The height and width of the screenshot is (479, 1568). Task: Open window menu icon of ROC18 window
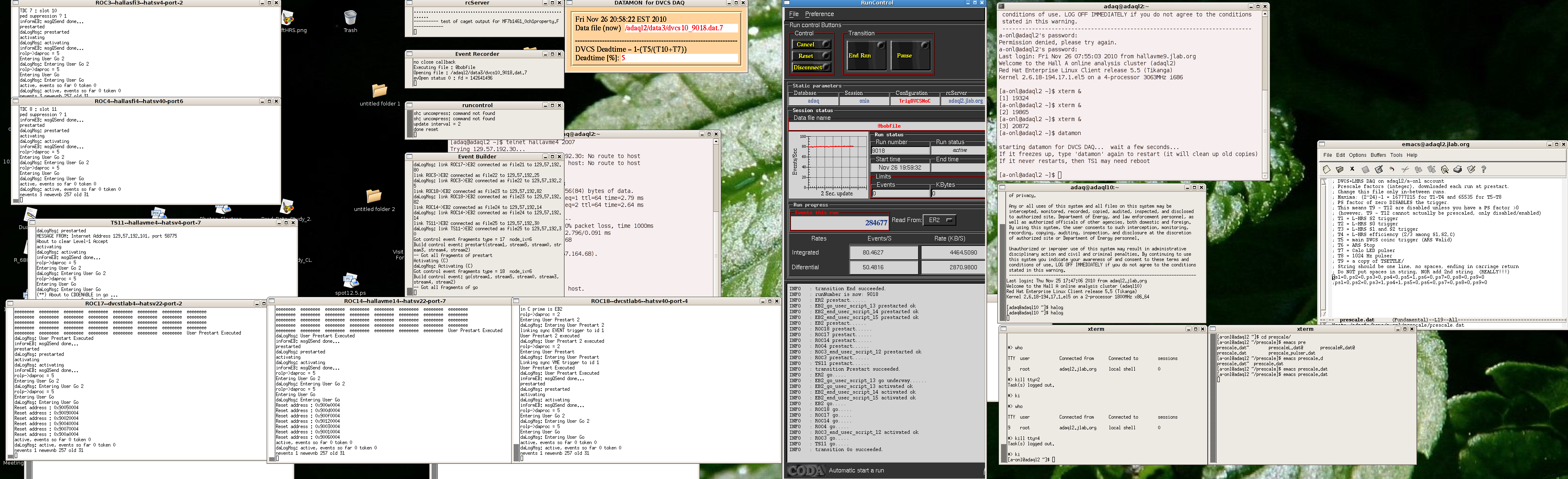516,301
